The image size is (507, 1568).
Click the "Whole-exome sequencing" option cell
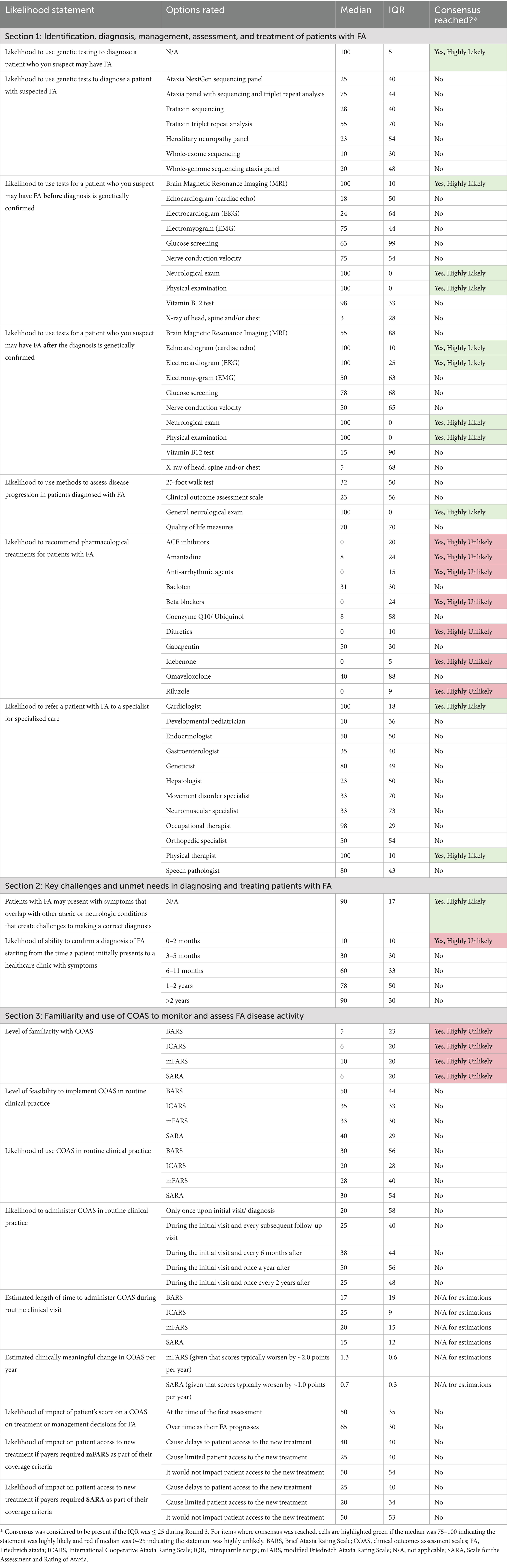coord(203,154)
